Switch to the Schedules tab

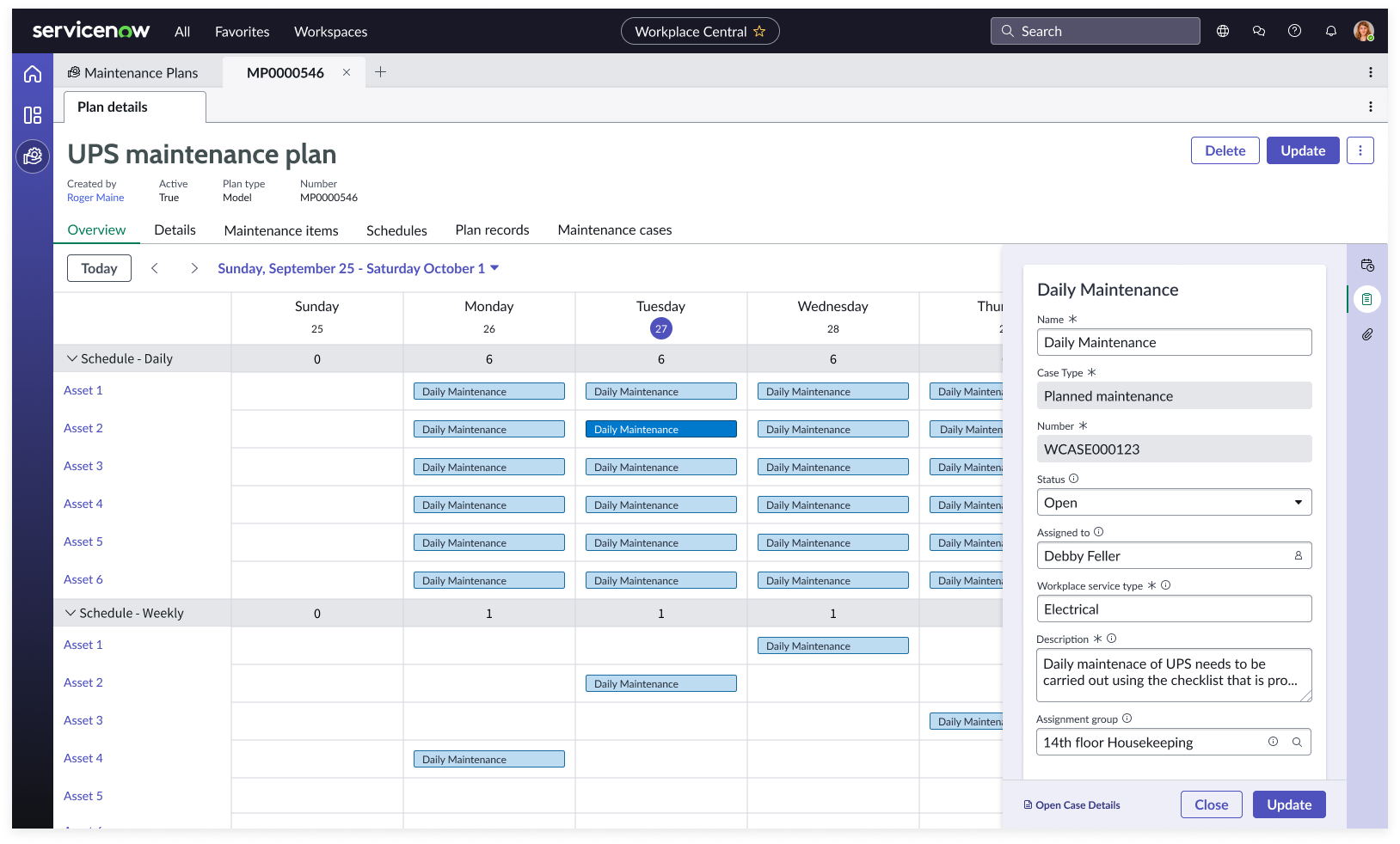tap(396, 230)
